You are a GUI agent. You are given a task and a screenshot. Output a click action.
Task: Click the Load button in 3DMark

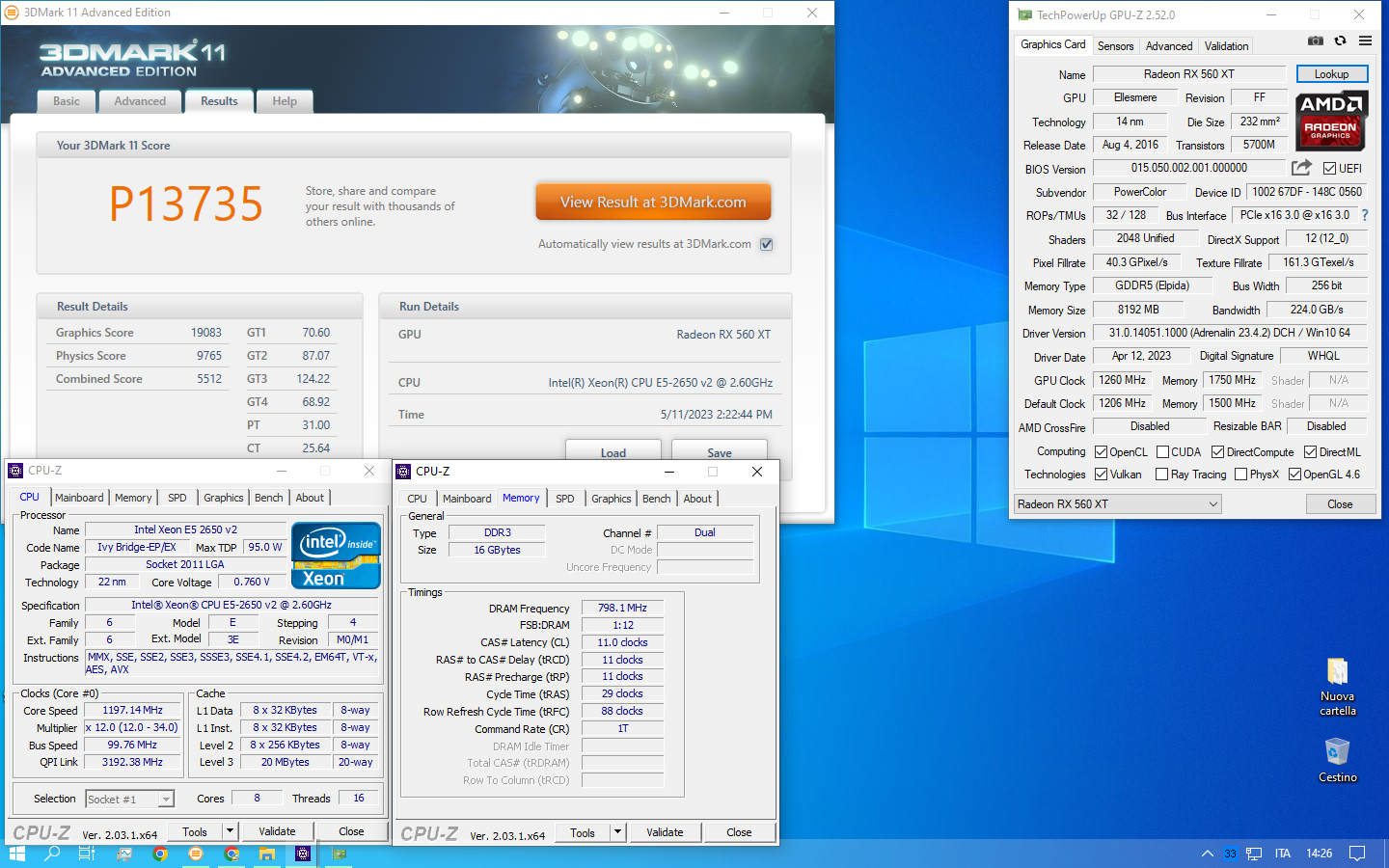[613, 451]
